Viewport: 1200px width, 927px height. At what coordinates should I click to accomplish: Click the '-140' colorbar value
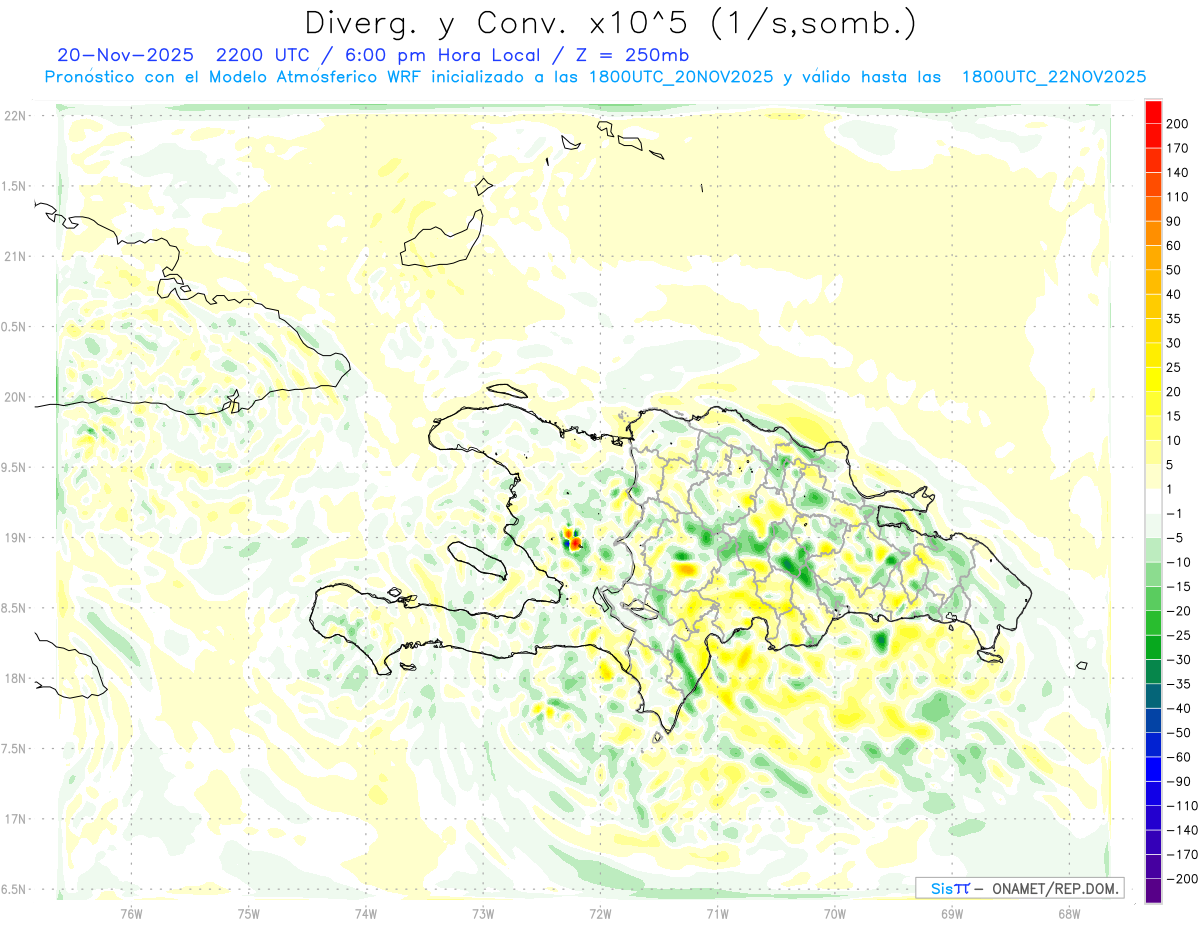[x=1181, y=830]
